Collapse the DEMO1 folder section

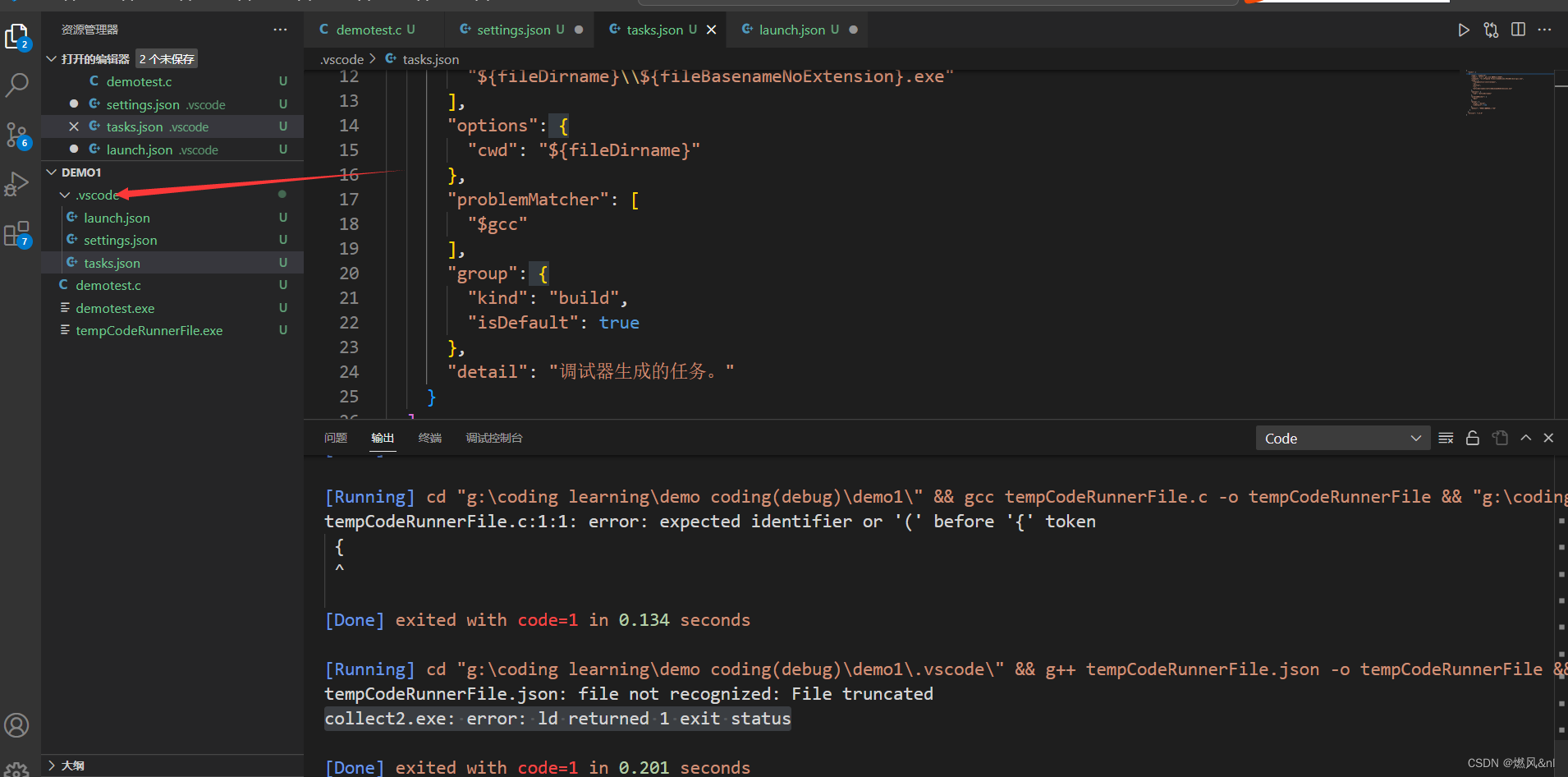(52, 172)
